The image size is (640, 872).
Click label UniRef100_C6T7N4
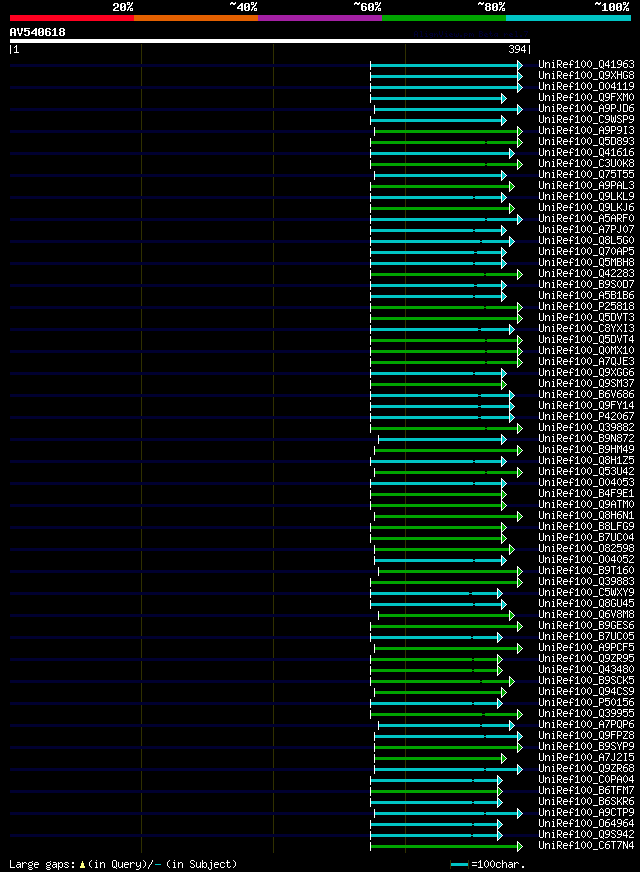pos(586,846)
